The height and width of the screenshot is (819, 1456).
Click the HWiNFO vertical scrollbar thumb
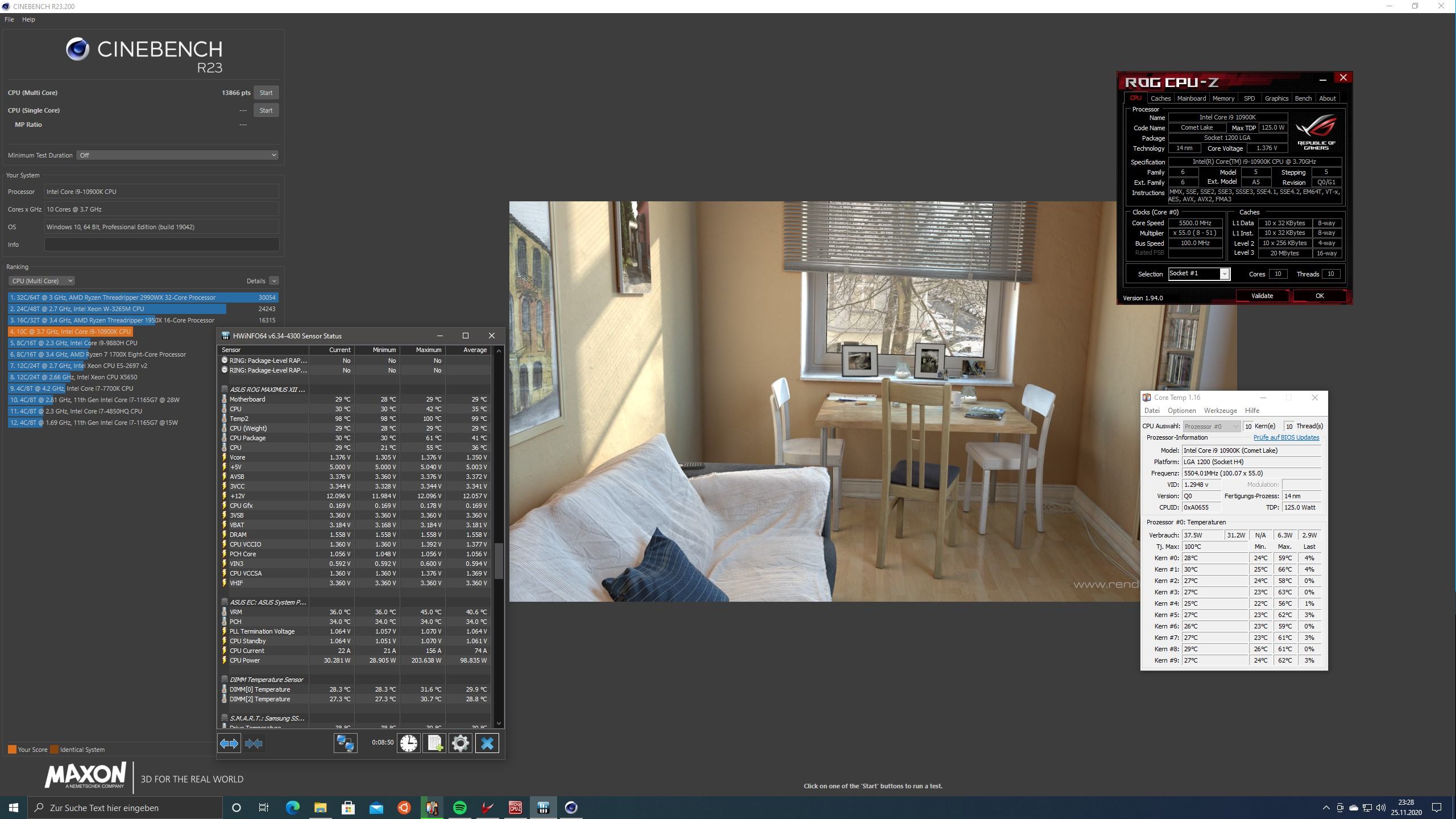point(499,561)
